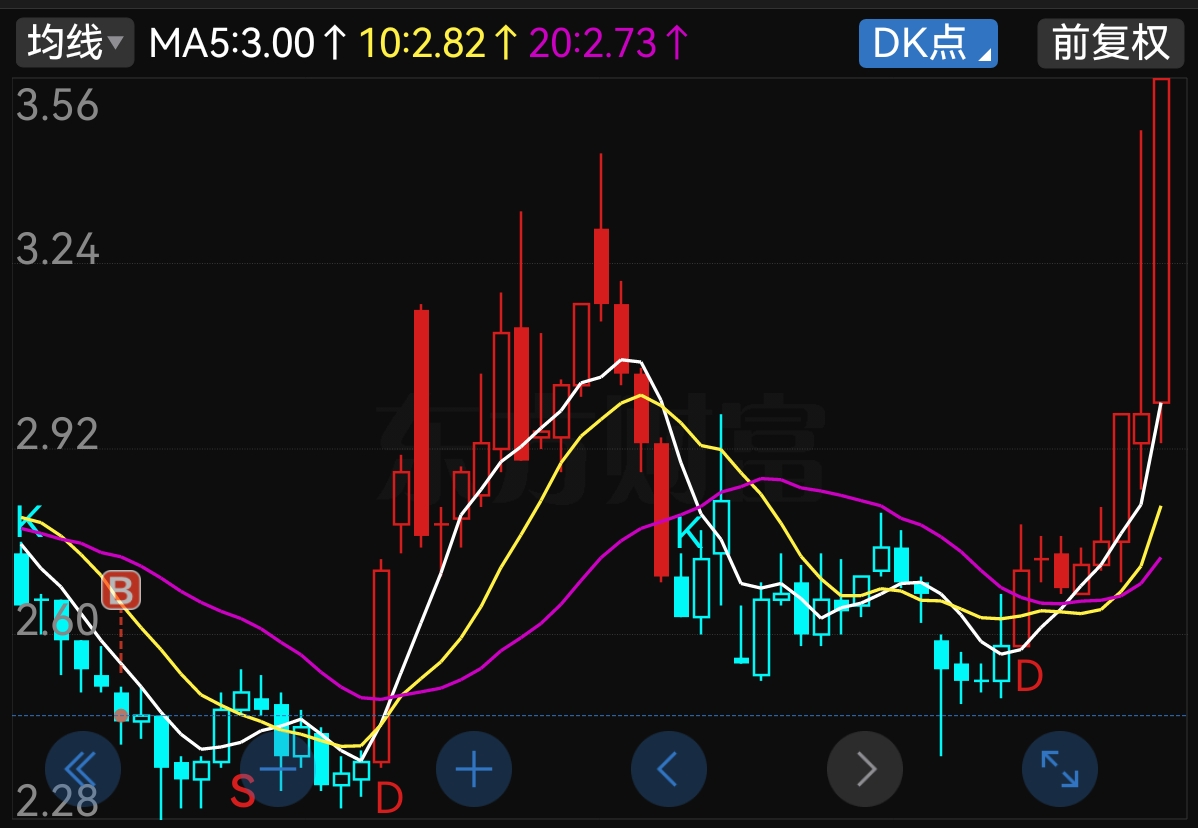Tap the plus zoom-in chart icon
Viewport: 1198px width, 828px height.
tap(474, 768)
